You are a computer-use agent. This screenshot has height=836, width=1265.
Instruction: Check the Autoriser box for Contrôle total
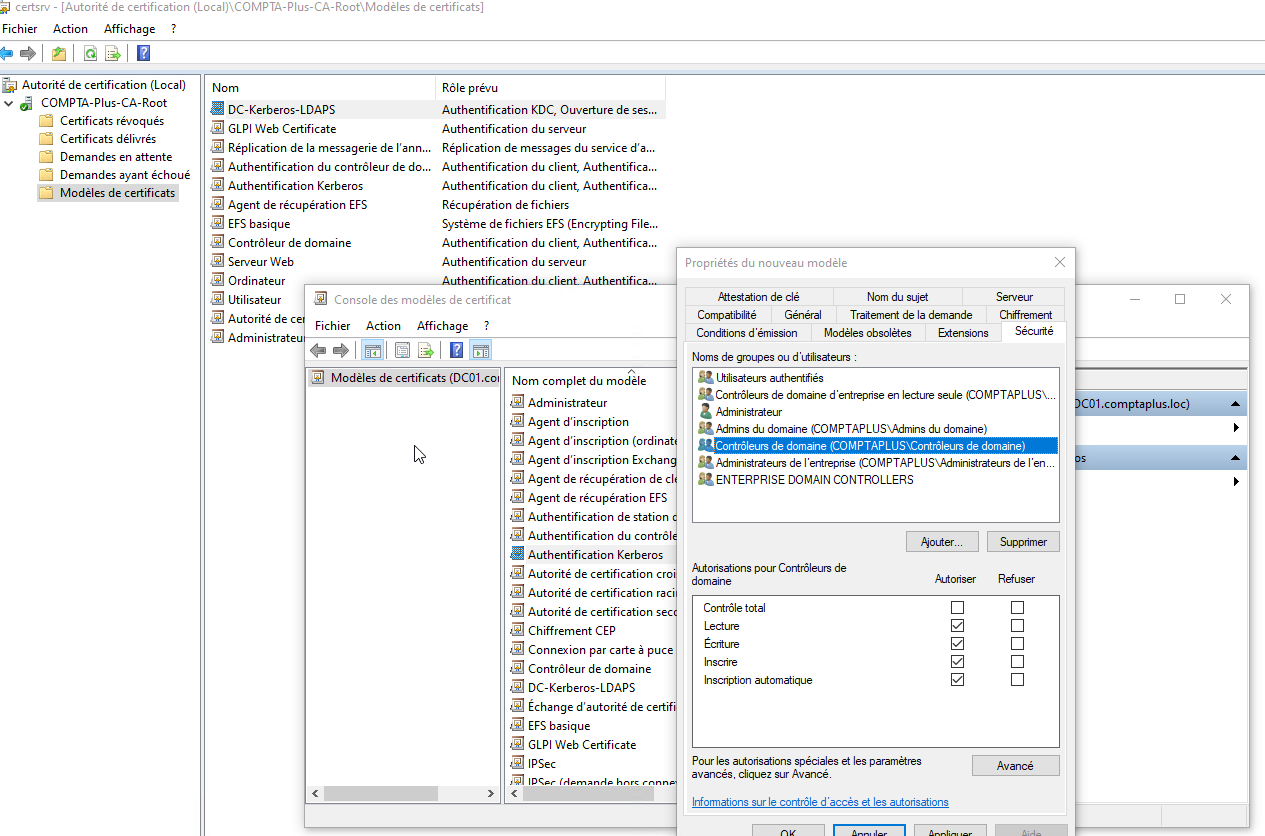tap(958, 608)
